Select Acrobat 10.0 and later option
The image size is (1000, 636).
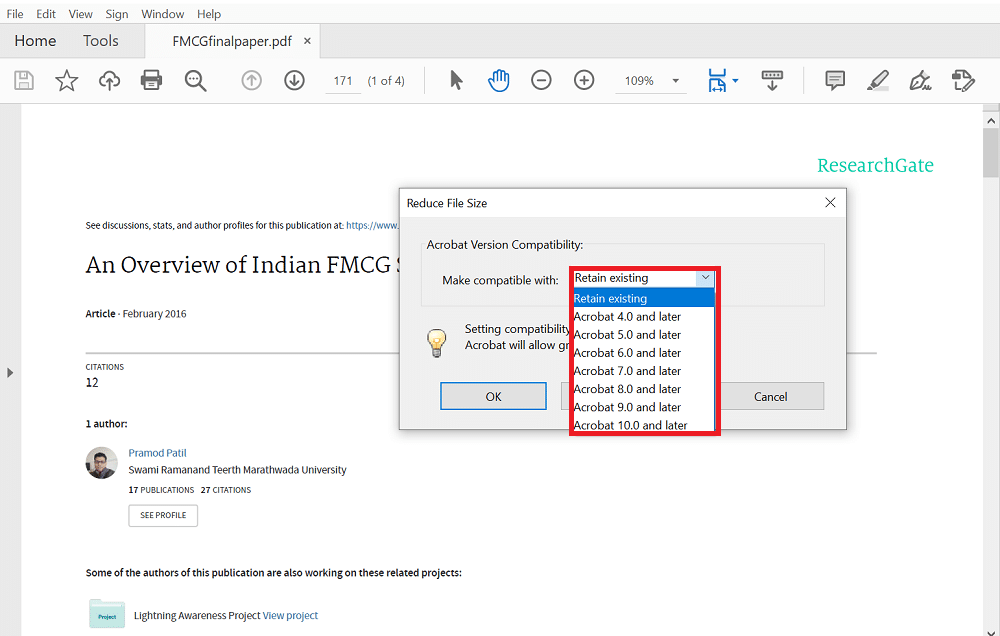630,425
